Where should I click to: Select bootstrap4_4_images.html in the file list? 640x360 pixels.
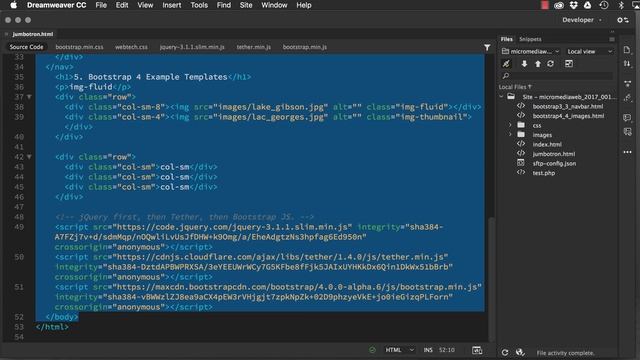coord(568,116)
